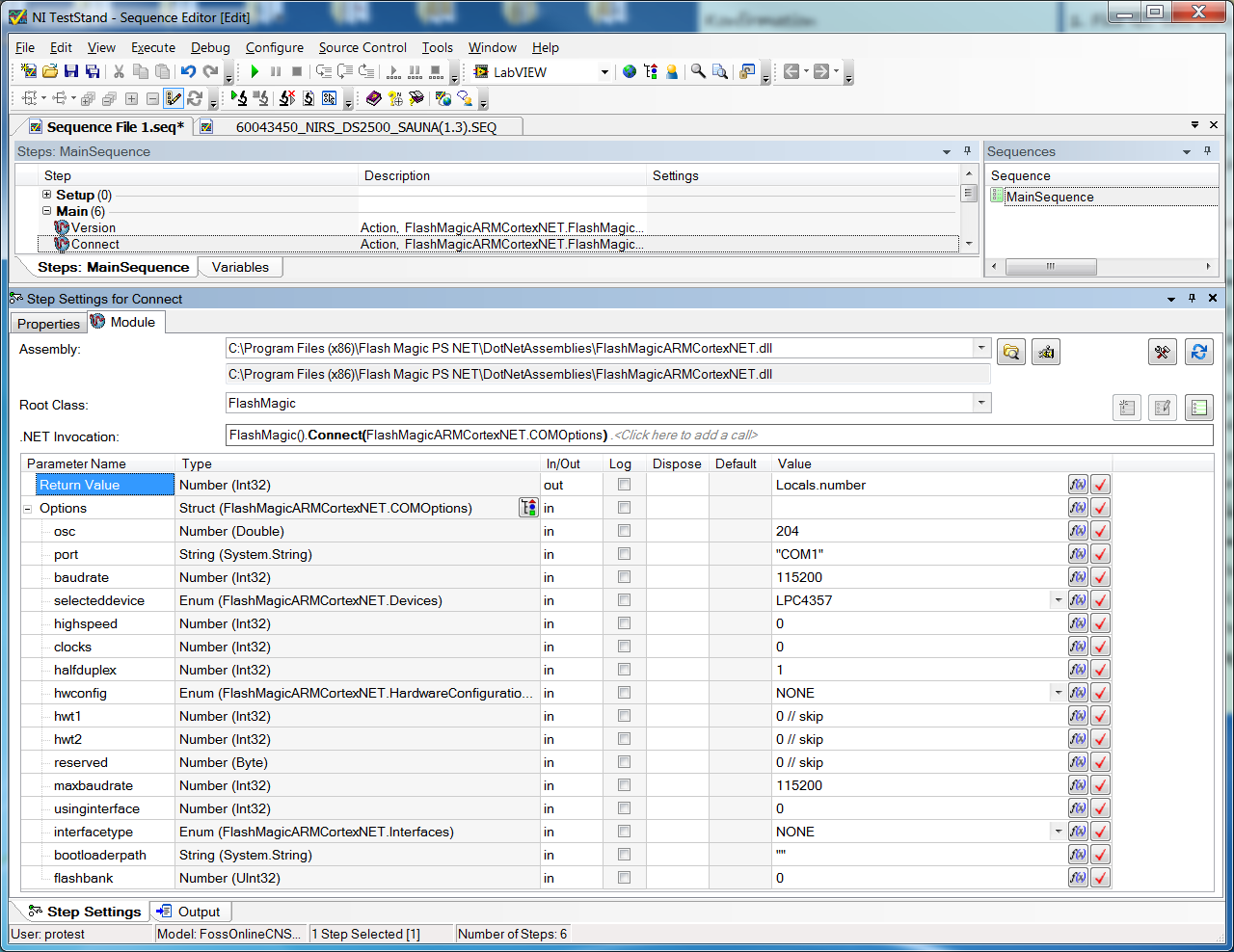Click the class browser icon beside Options struct
The width and height of the screenshot is (1234, 952).
pos(528,508)
